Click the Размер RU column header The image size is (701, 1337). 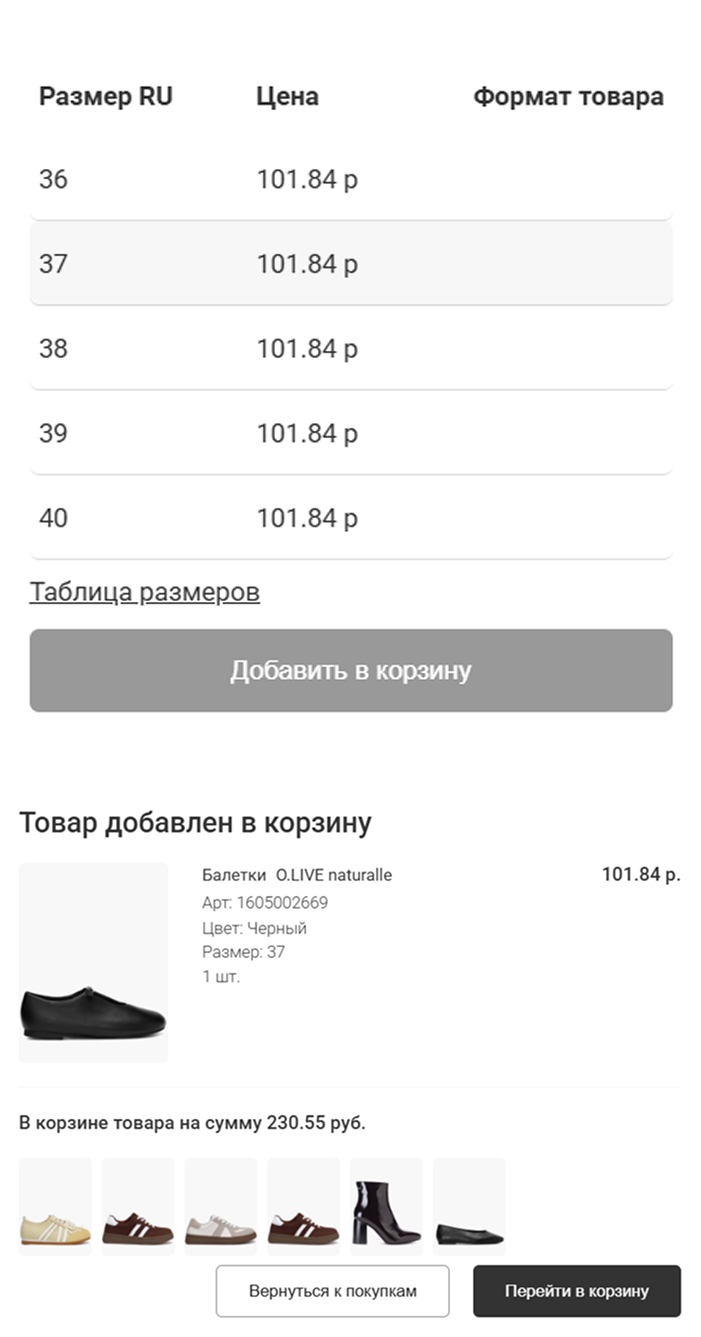coord(105,97)
